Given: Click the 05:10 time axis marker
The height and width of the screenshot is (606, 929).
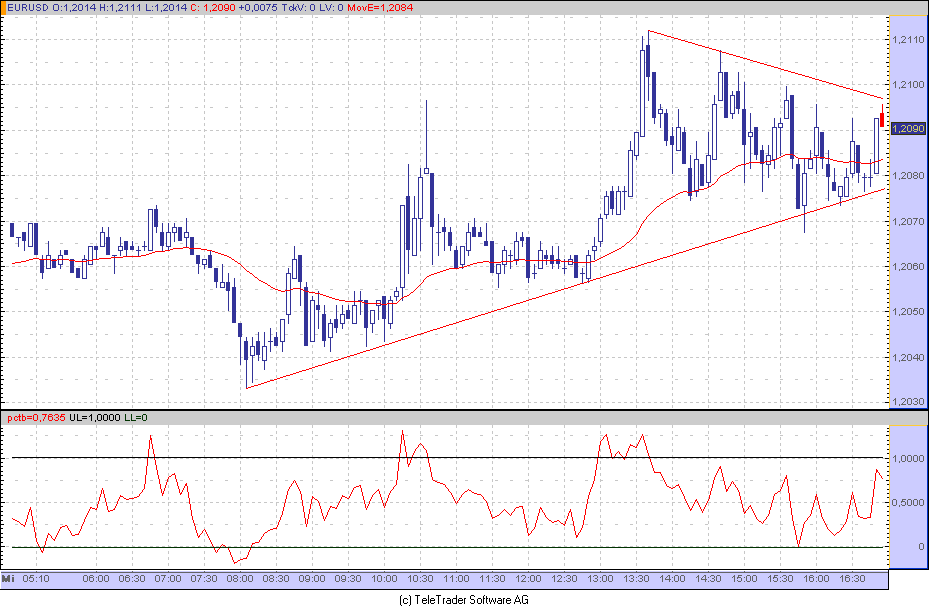Looking at the screenshot, I should point(36,579).
